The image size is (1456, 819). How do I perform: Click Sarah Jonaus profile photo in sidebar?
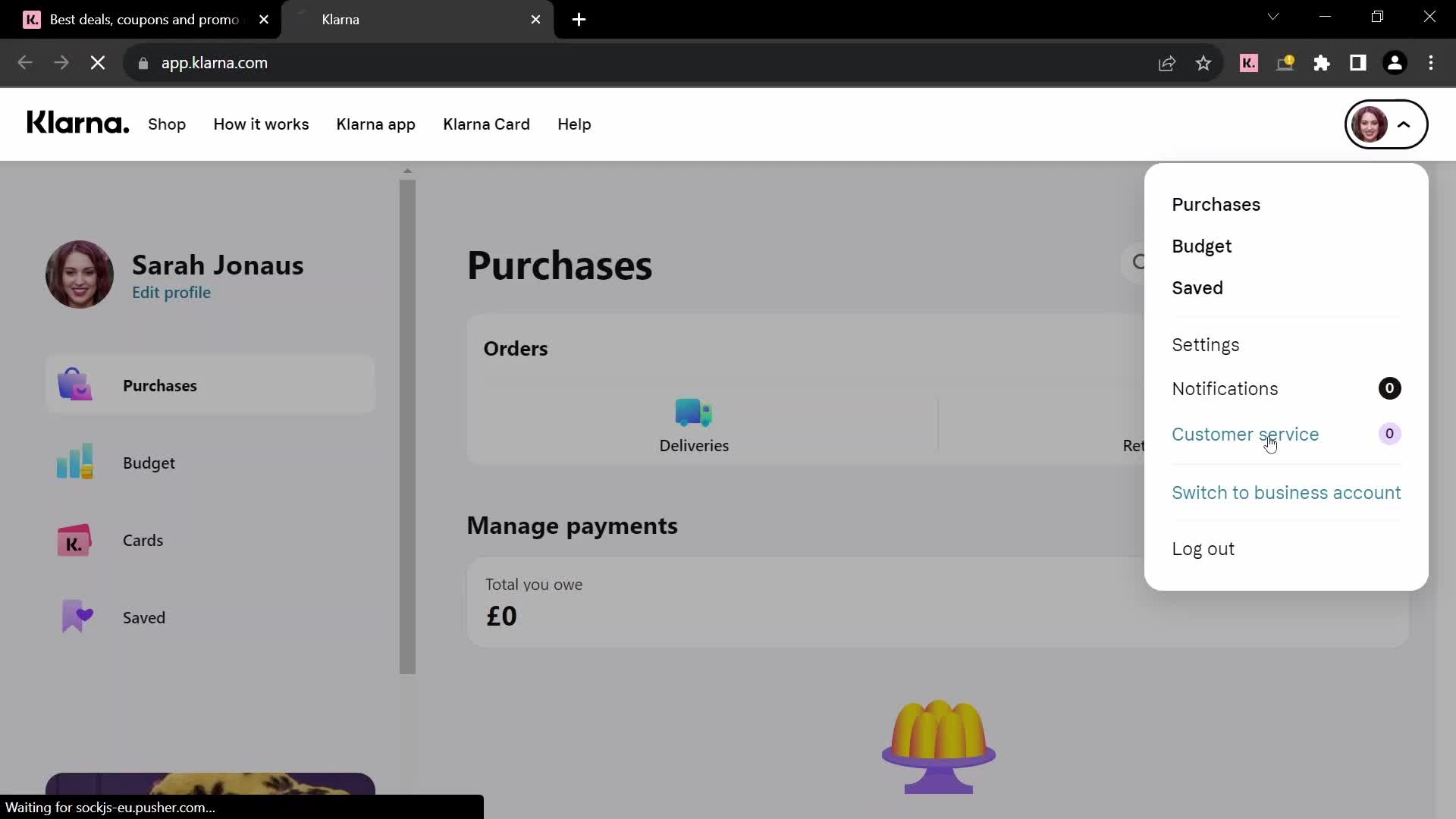[x=80, y=275]
